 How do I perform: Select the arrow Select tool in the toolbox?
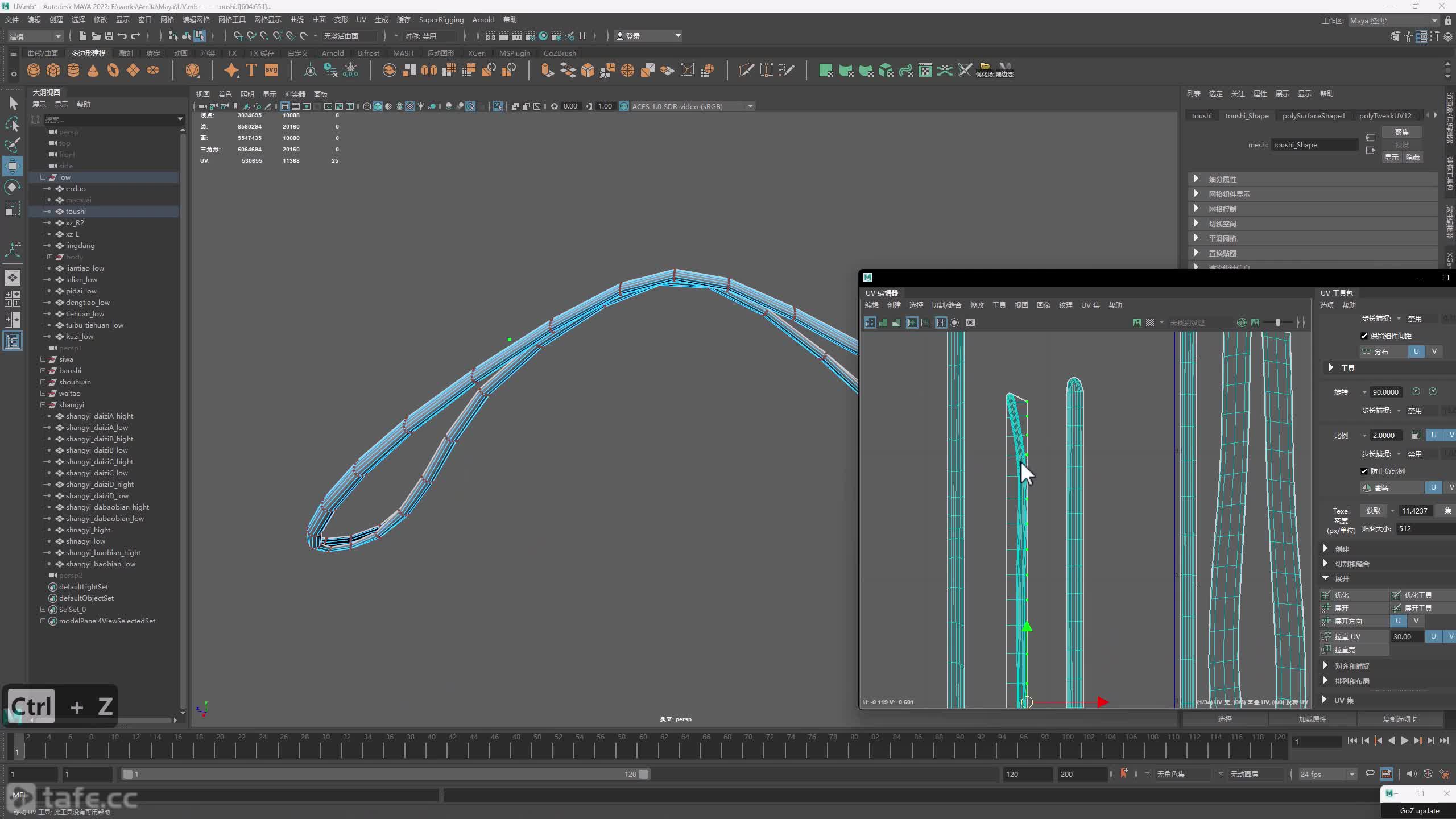[x=13, y=103]
